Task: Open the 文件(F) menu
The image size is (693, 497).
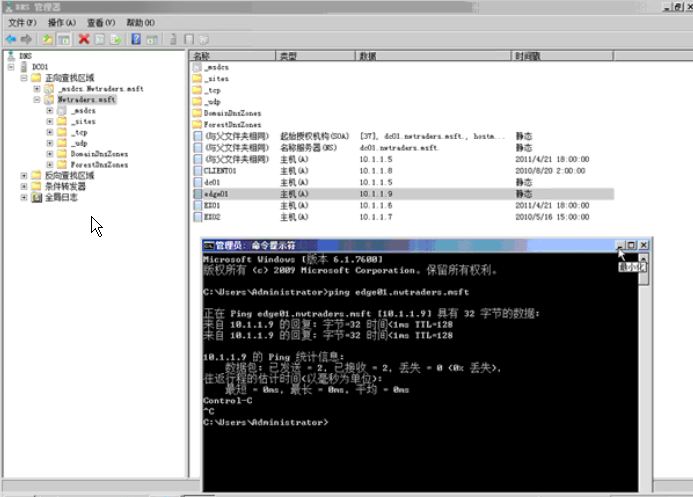Action: [23, 23]
